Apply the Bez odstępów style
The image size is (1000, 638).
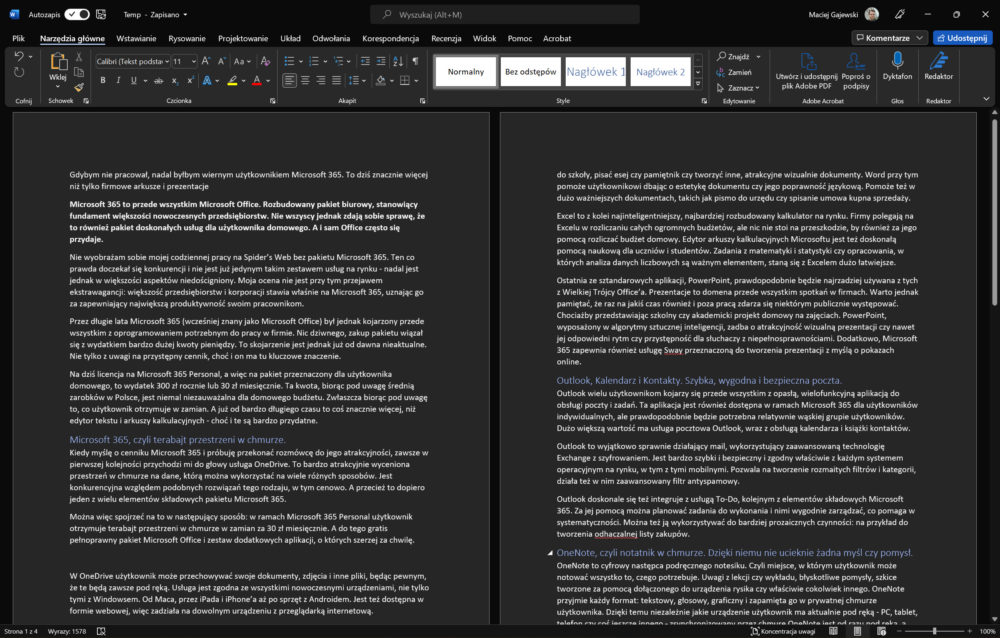click(x=531, y=71)
